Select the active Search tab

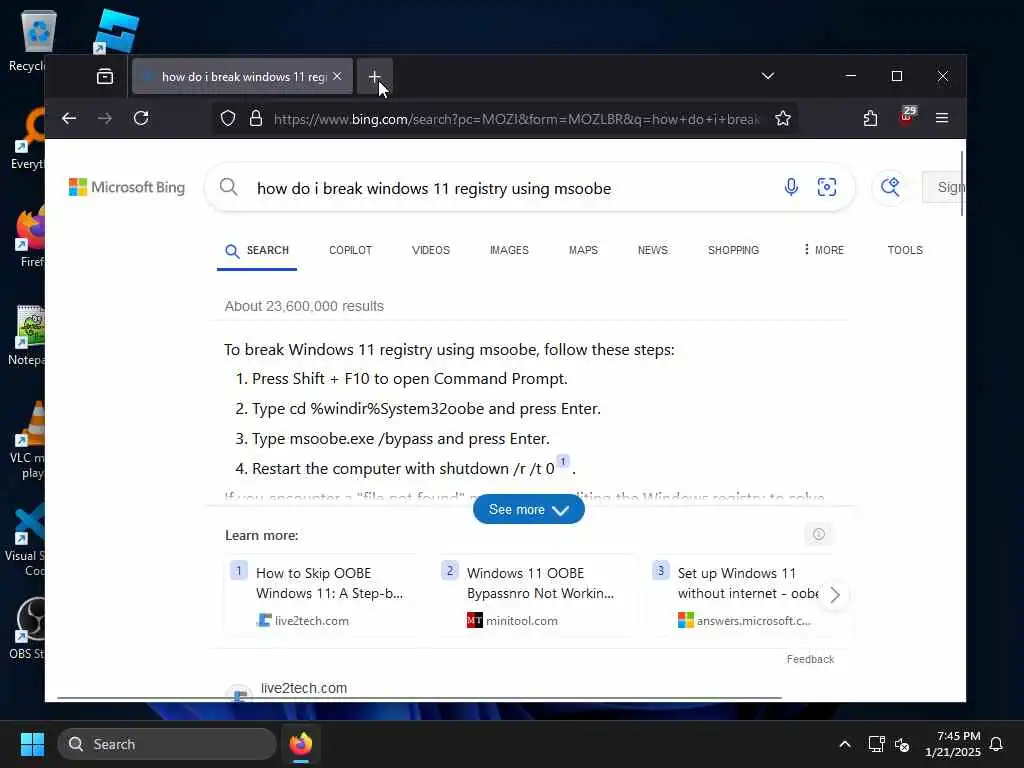point(257,251)
